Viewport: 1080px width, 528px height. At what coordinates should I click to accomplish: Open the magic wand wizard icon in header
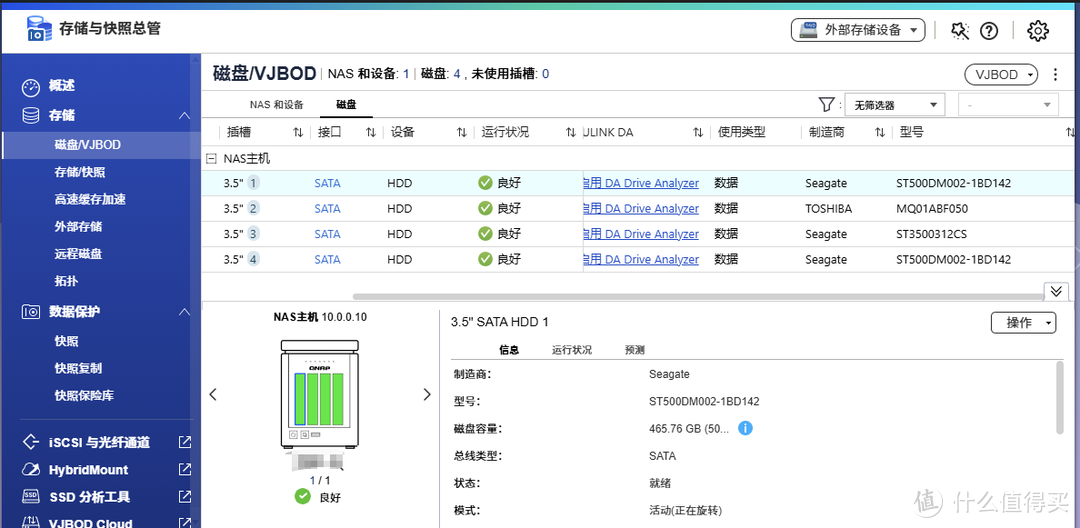pos(959,30)
